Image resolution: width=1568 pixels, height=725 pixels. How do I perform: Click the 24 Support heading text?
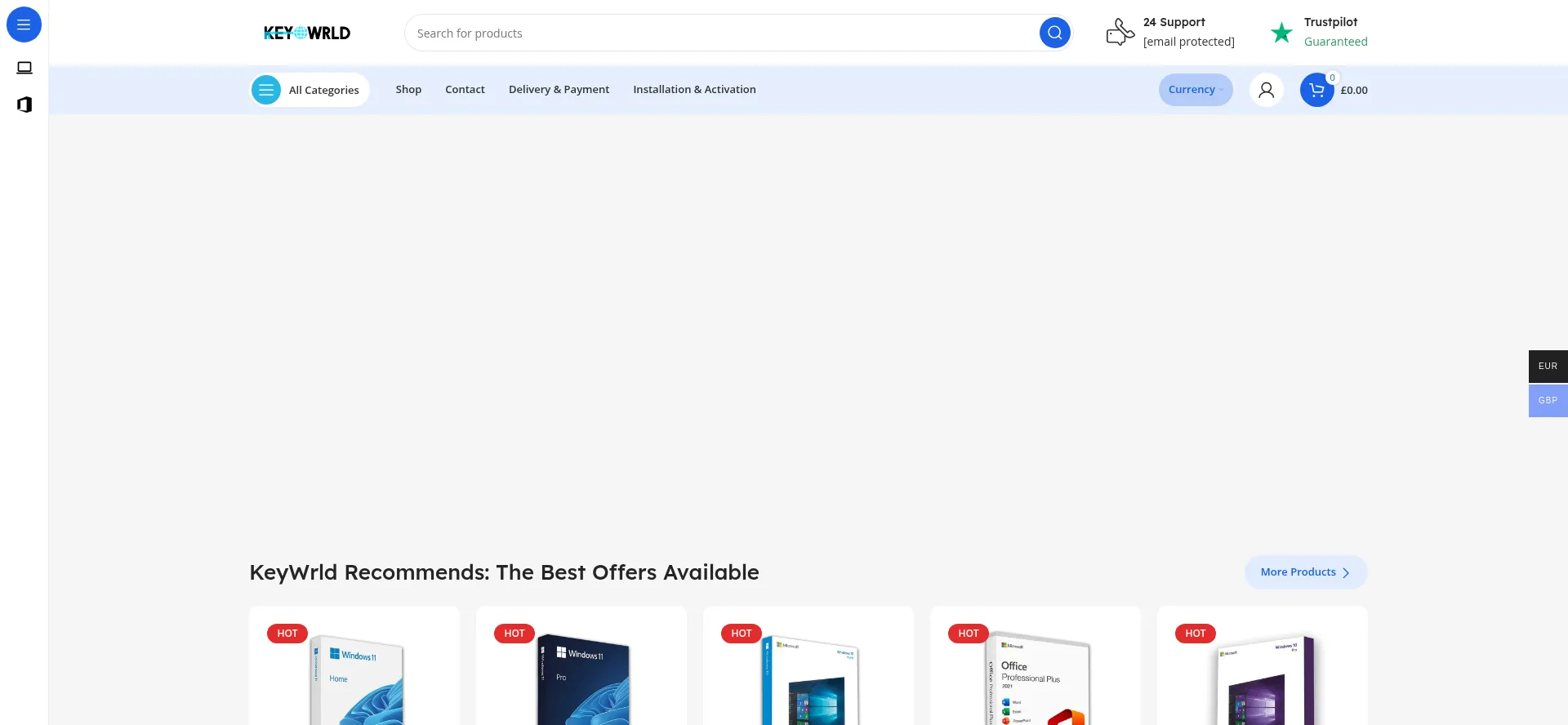tap(1174, 22)
